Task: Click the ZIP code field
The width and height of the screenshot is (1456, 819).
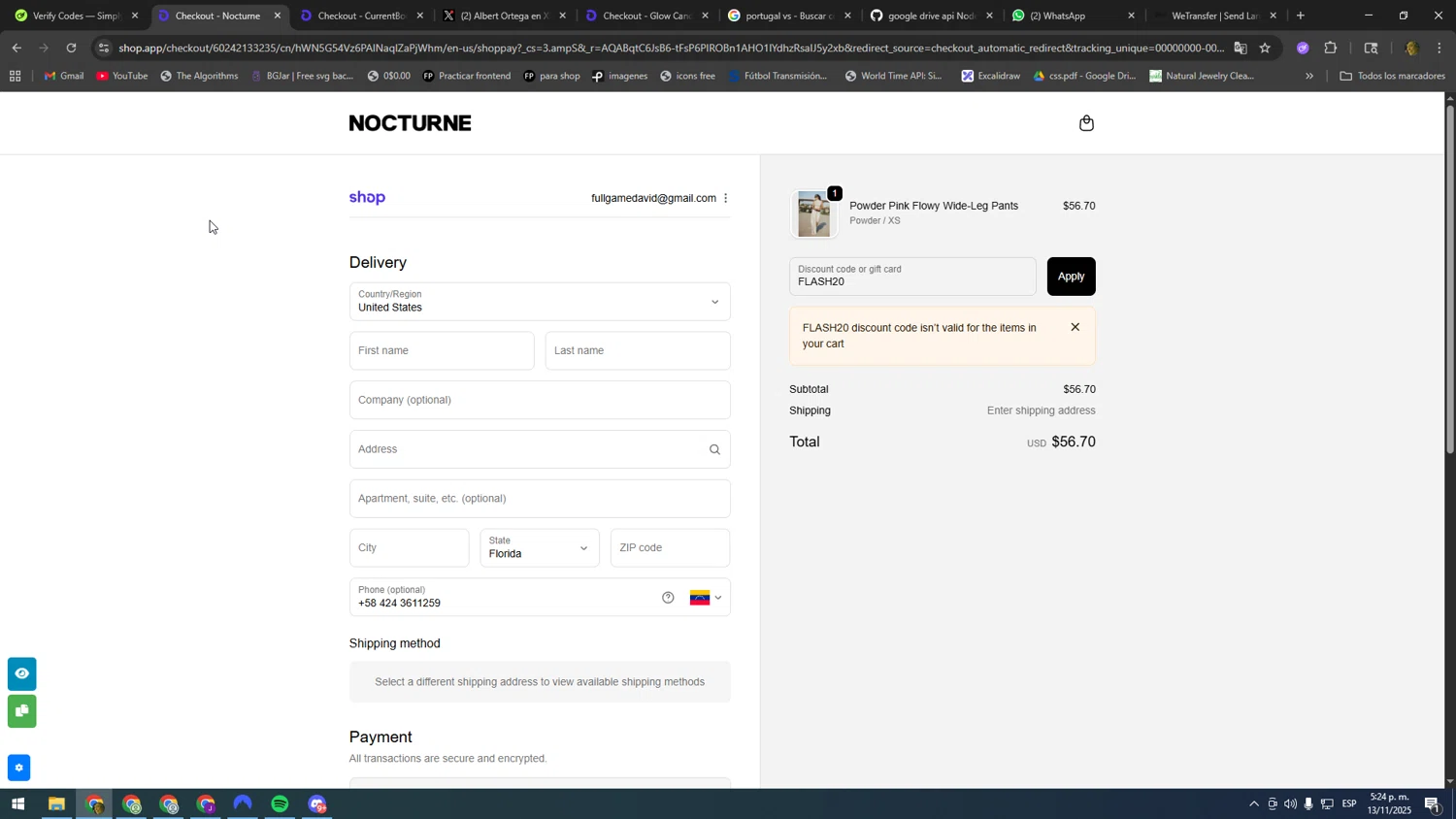Action: click(670, 548)
